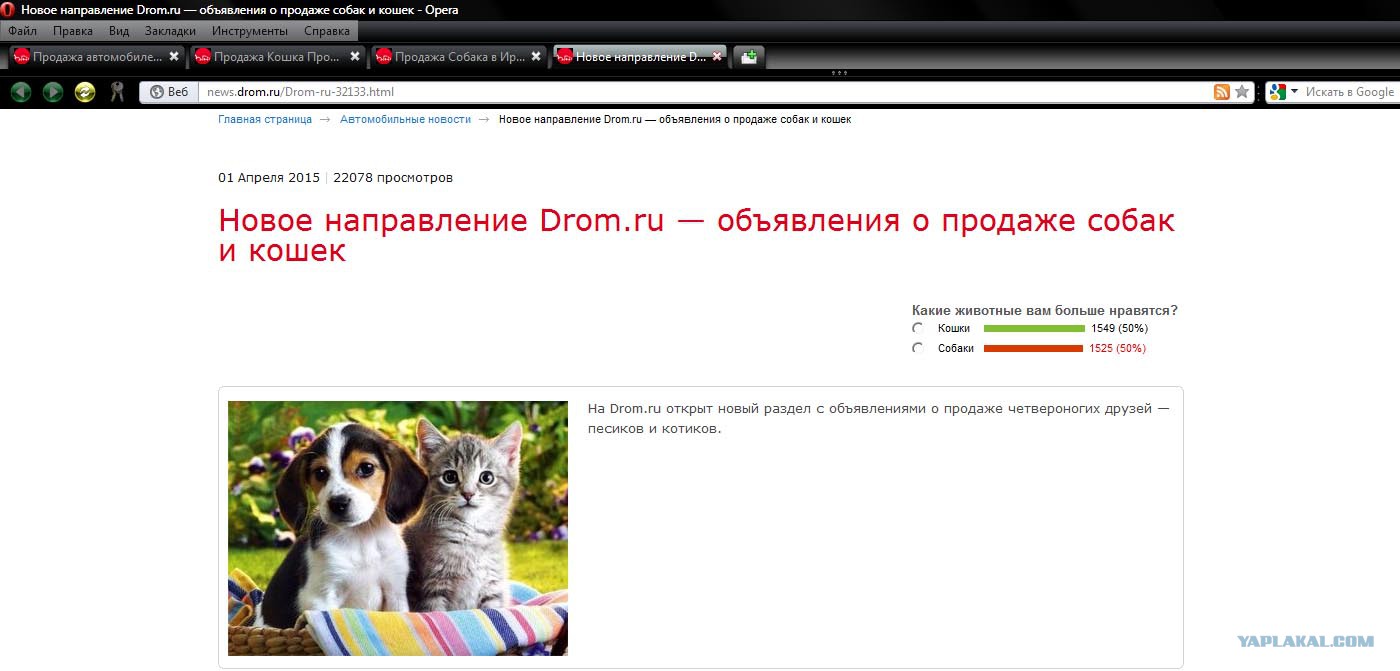Click the Google search engine icon

(x=1277, y=92)
